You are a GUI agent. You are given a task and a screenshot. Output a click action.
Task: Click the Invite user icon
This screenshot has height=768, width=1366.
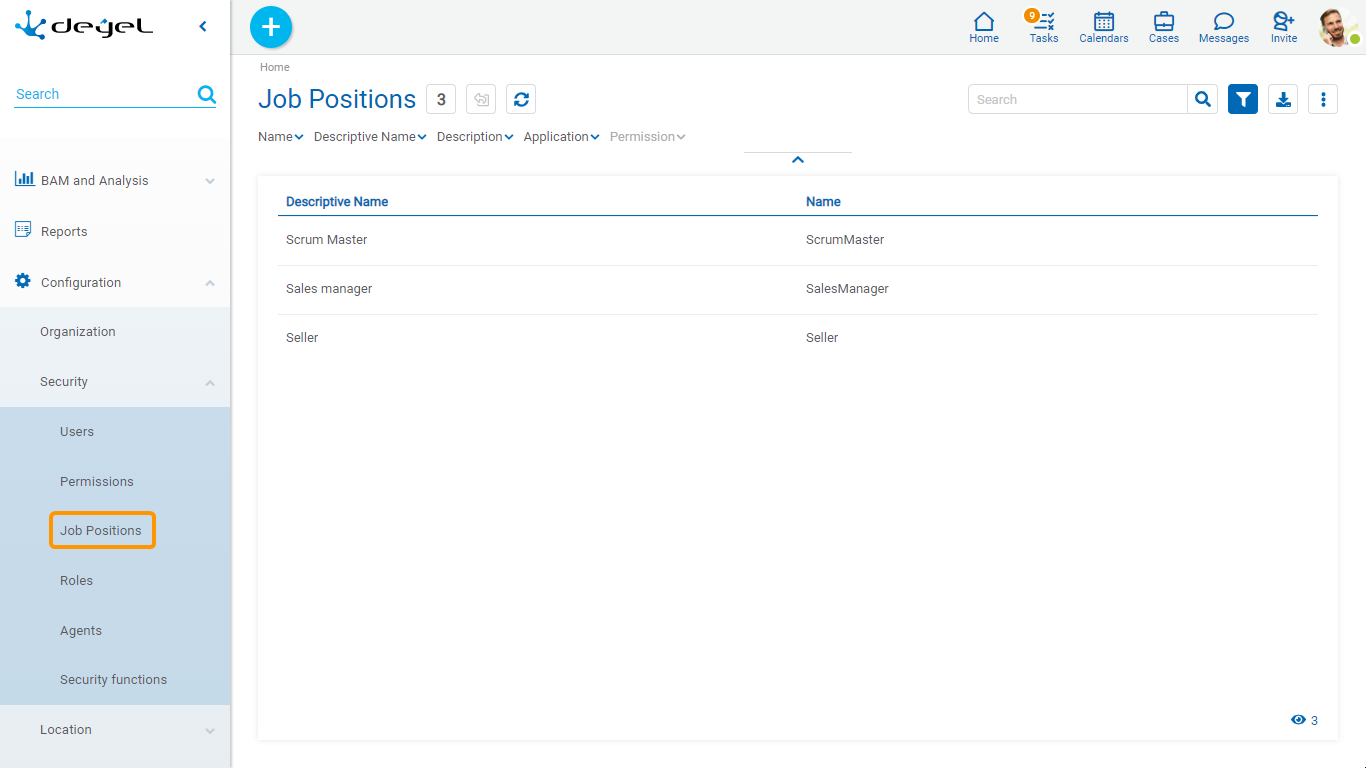coord(1284,27)
